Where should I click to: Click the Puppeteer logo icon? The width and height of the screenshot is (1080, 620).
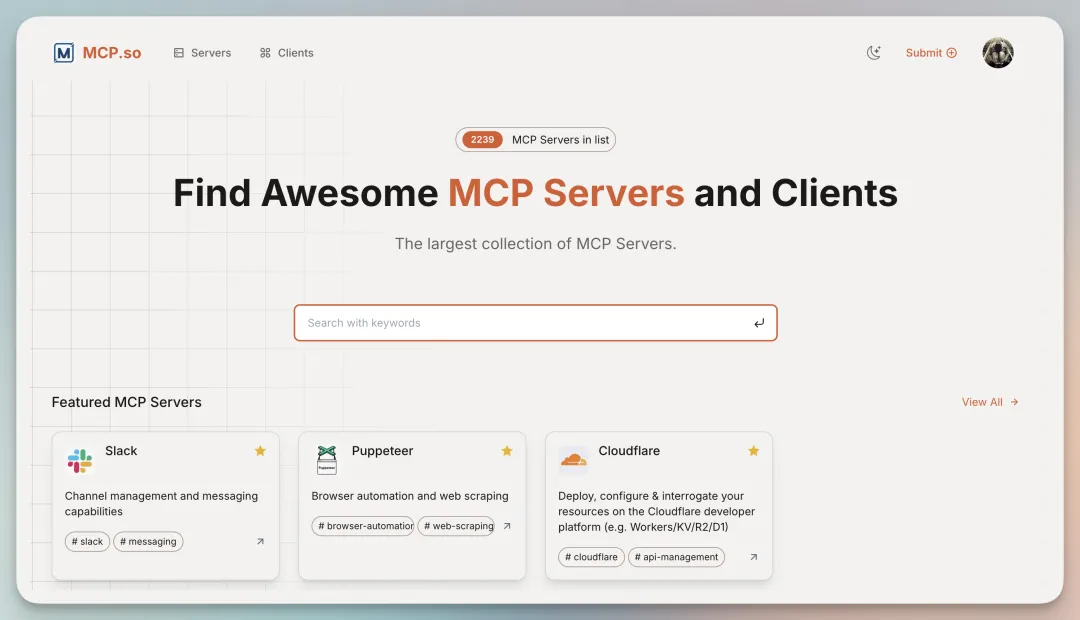coord(326,460)
